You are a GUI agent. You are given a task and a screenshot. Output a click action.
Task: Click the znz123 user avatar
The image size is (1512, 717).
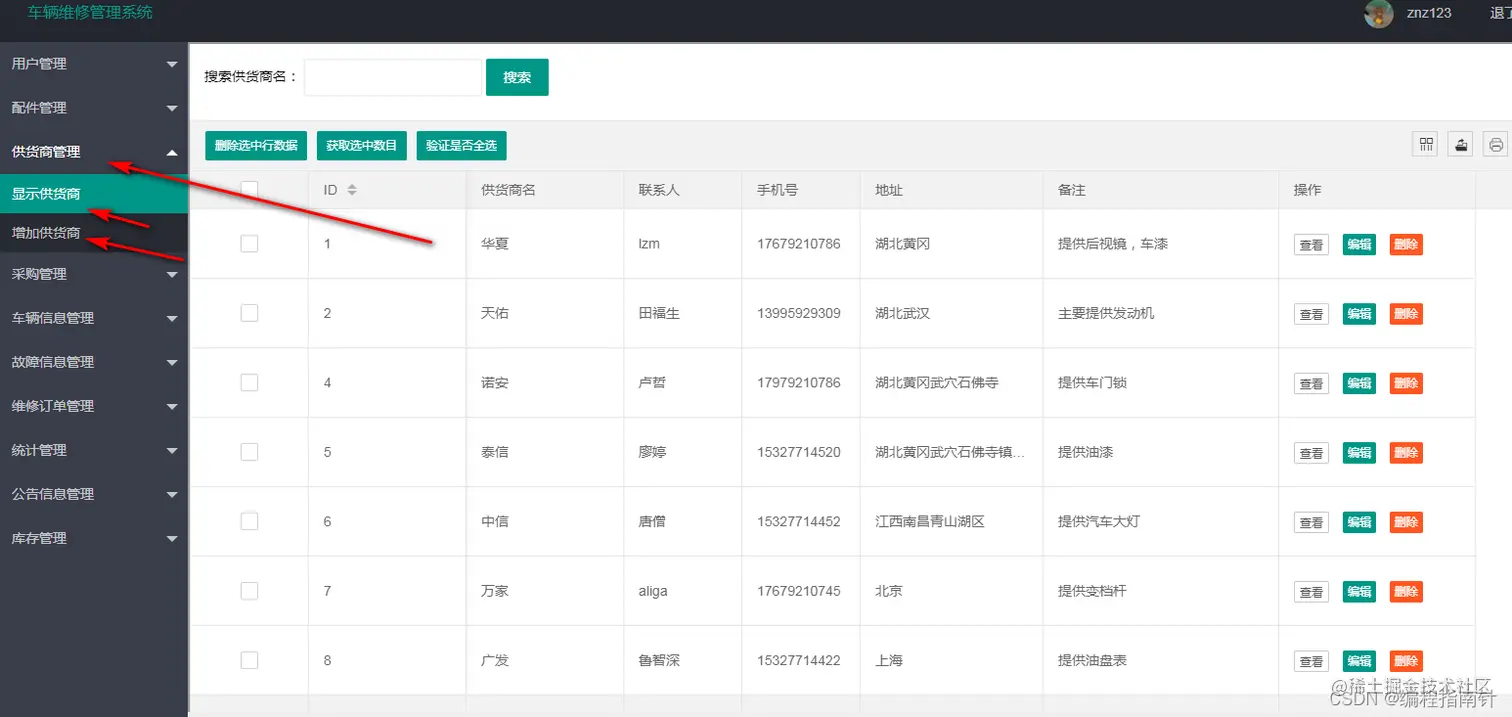coord(1379,13)
